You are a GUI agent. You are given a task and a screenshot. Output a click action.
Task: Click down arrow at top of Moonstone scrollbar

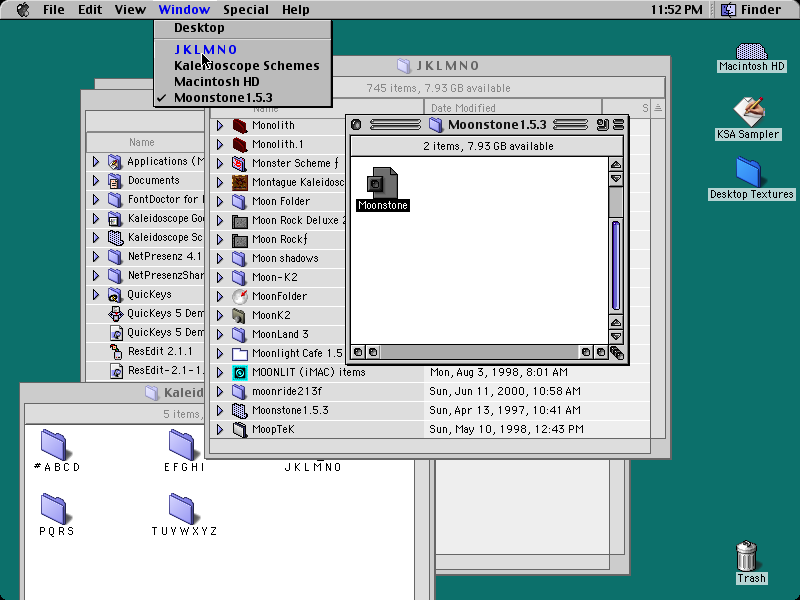(x=616, y=179)
